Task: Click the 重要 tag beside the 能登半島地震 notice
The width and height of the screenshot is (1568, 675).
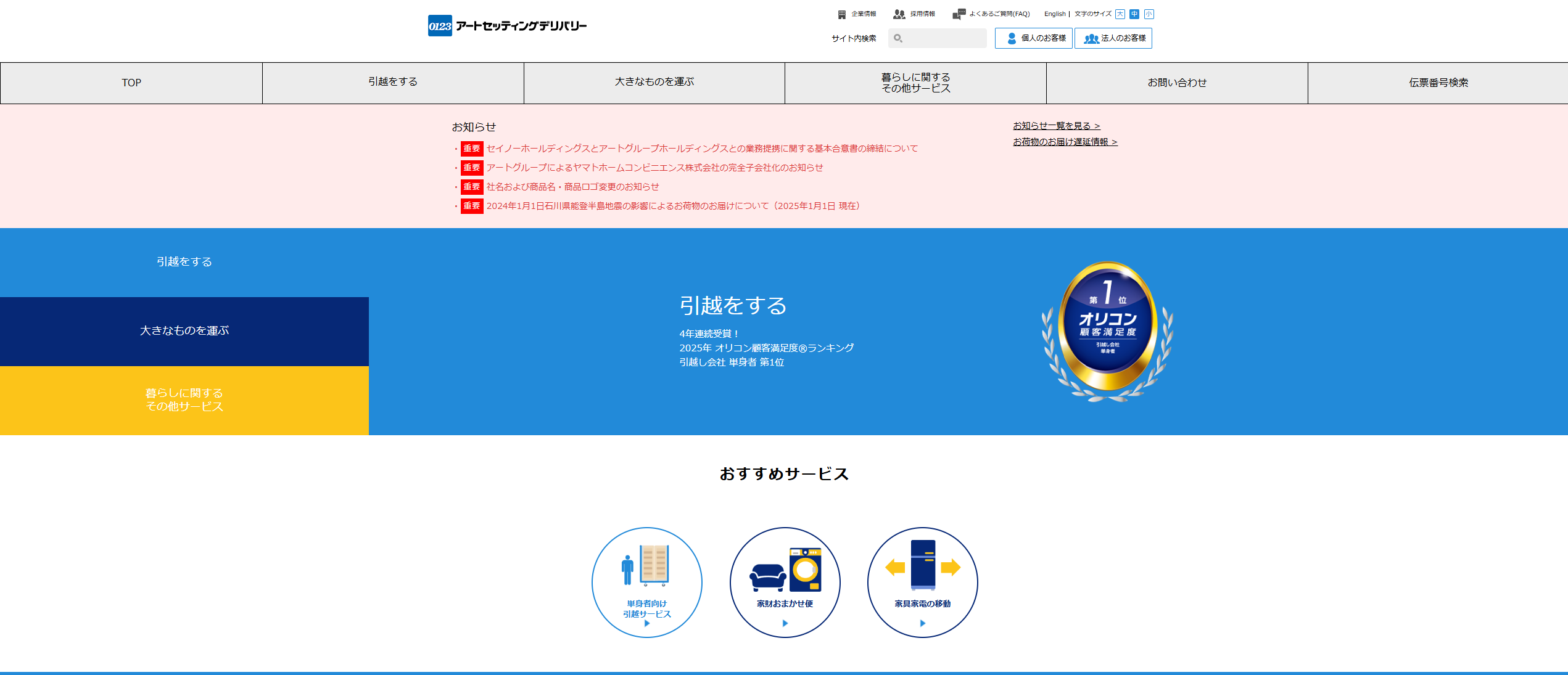Action: [472, 206]
